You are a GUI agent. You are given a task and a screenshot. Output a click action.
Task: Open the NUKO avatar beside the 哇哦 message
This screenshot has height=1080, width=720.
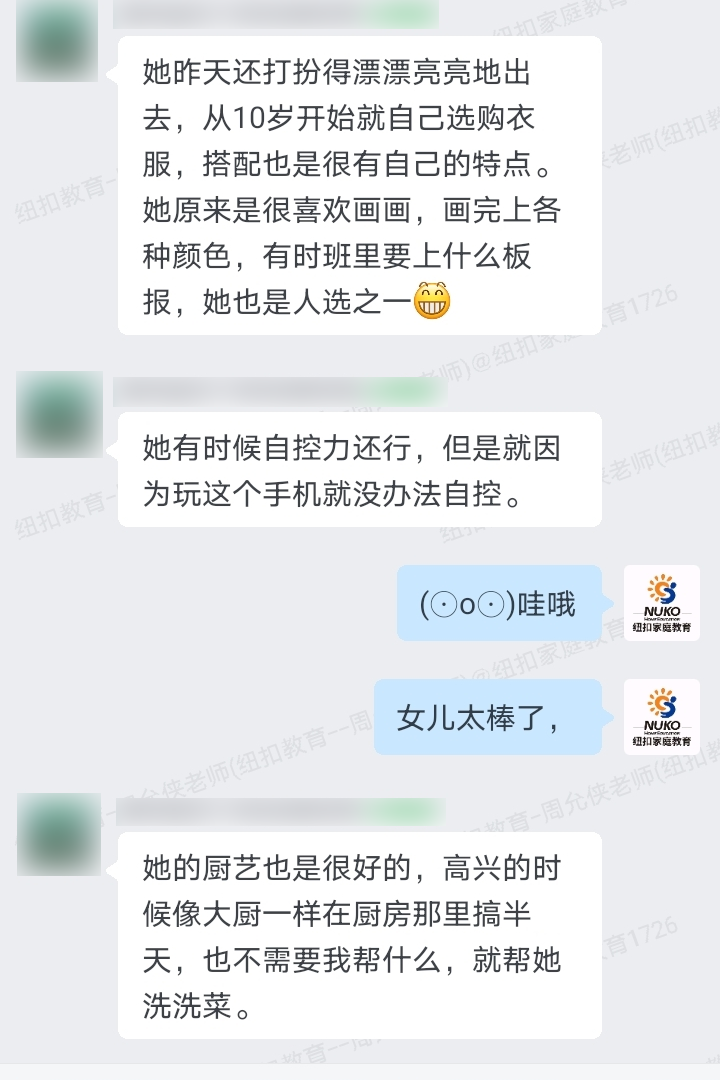point(661,603)
